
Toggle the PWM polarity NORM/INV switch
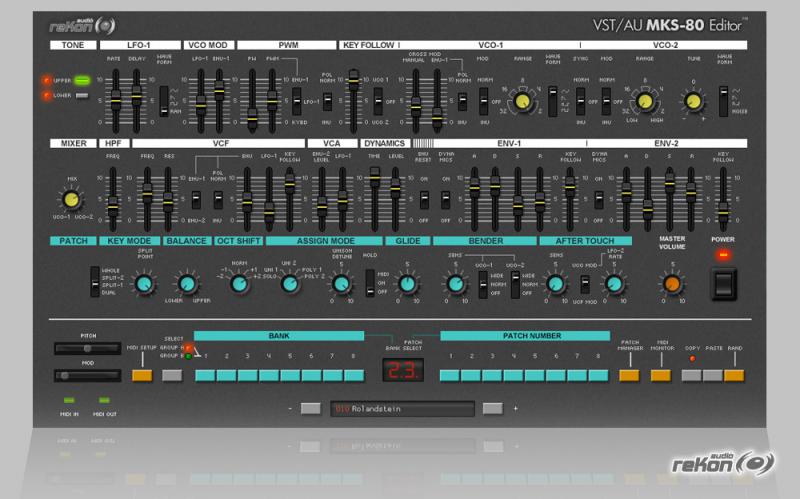coord(328,102)
